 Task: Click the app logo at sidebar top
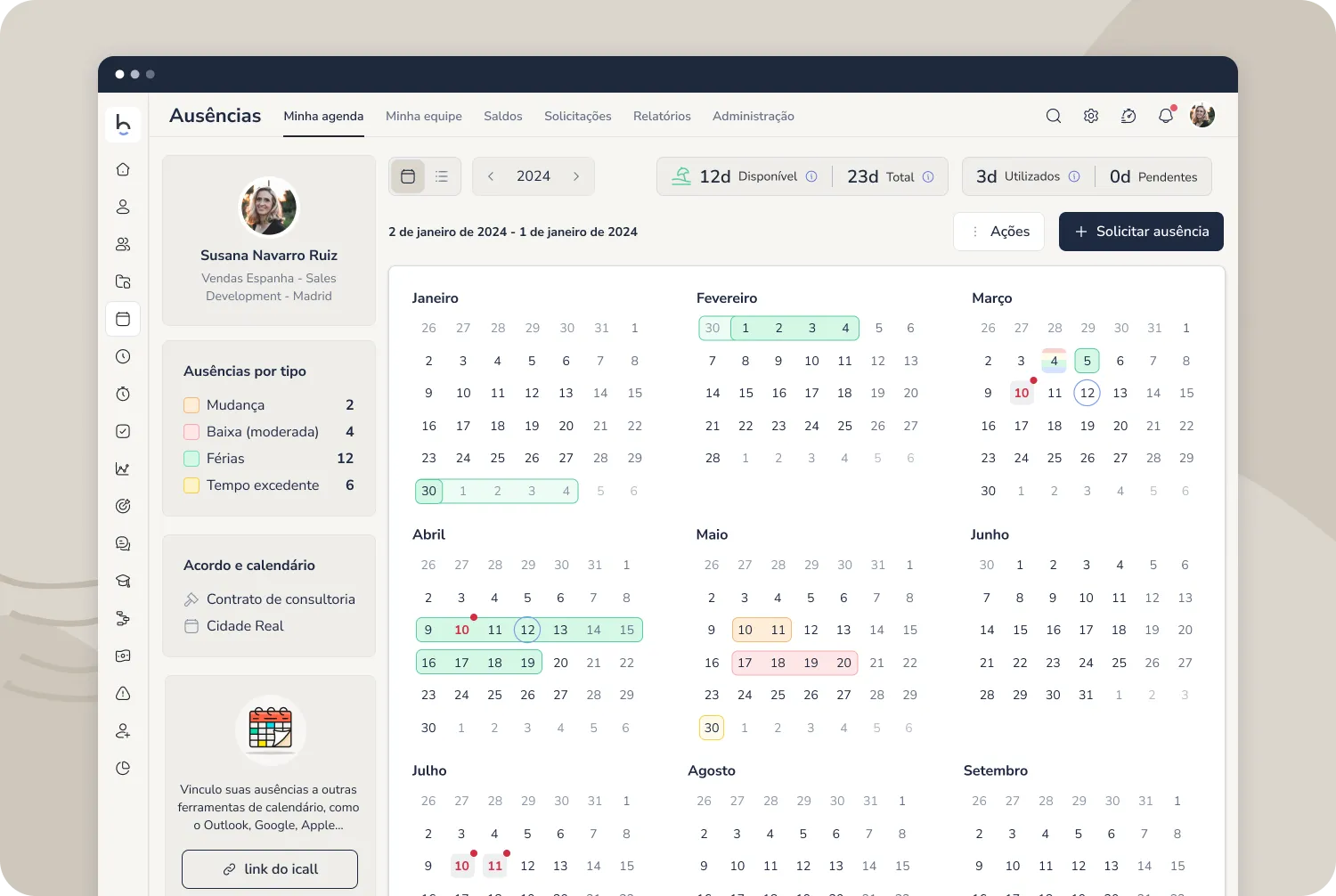point(123,125)
